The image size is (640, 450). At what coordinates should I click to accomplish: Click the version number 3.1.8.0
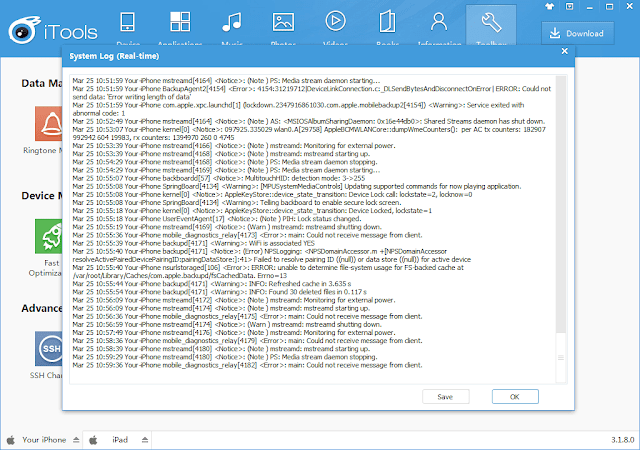coord(623,440)
